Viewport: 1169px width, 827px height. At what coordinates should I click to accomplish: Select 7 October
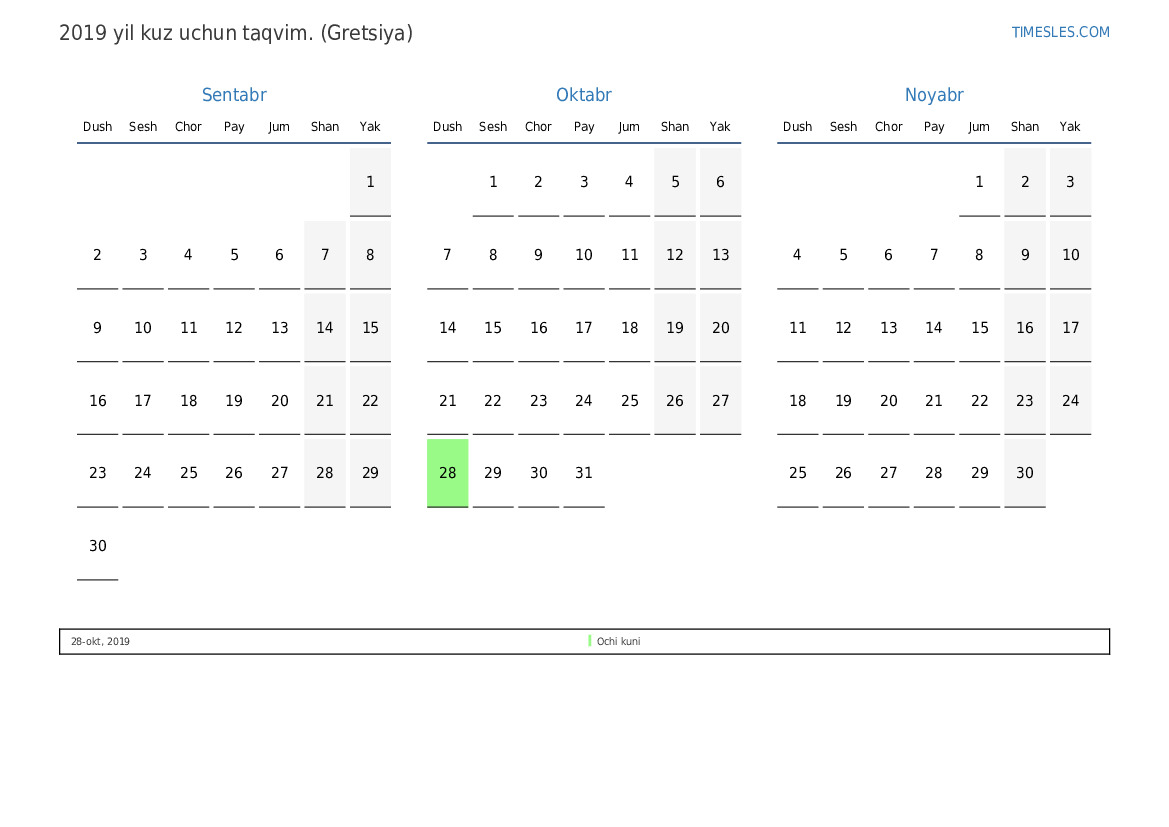click(x=447, y=255)
